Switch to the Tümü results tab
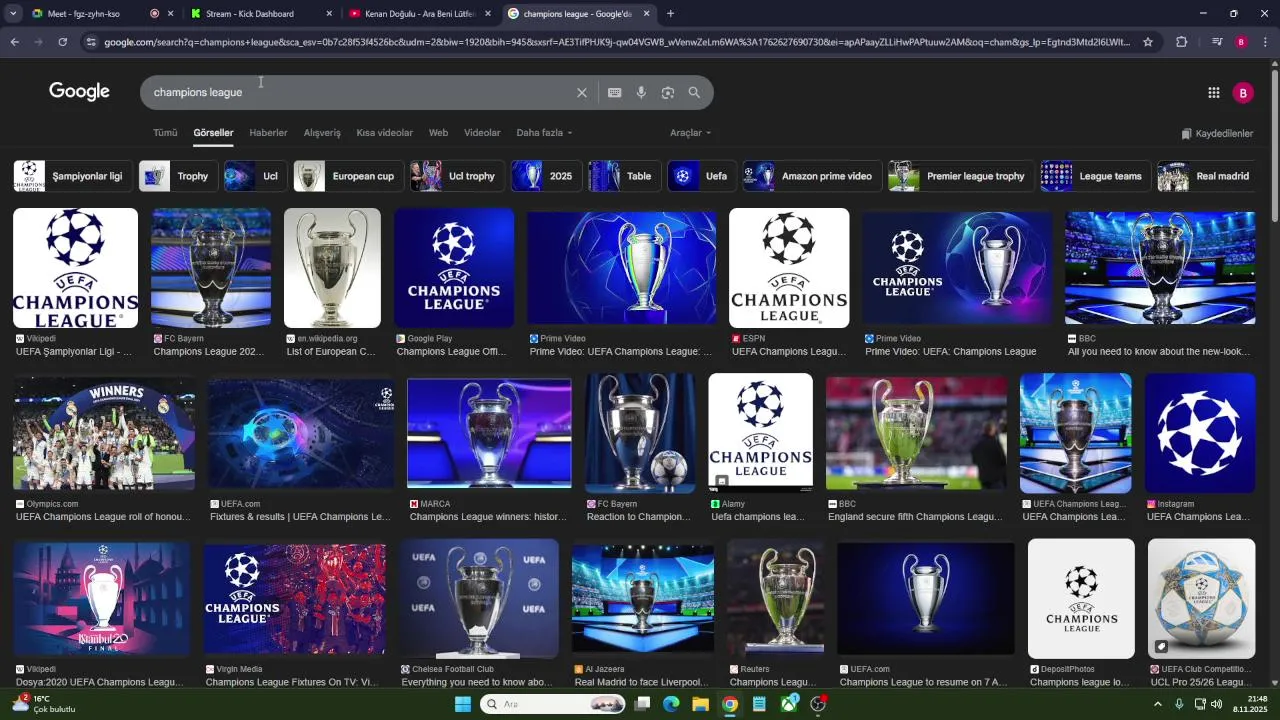This screenshot has width=1280, height=720. (x=165, y=133)
